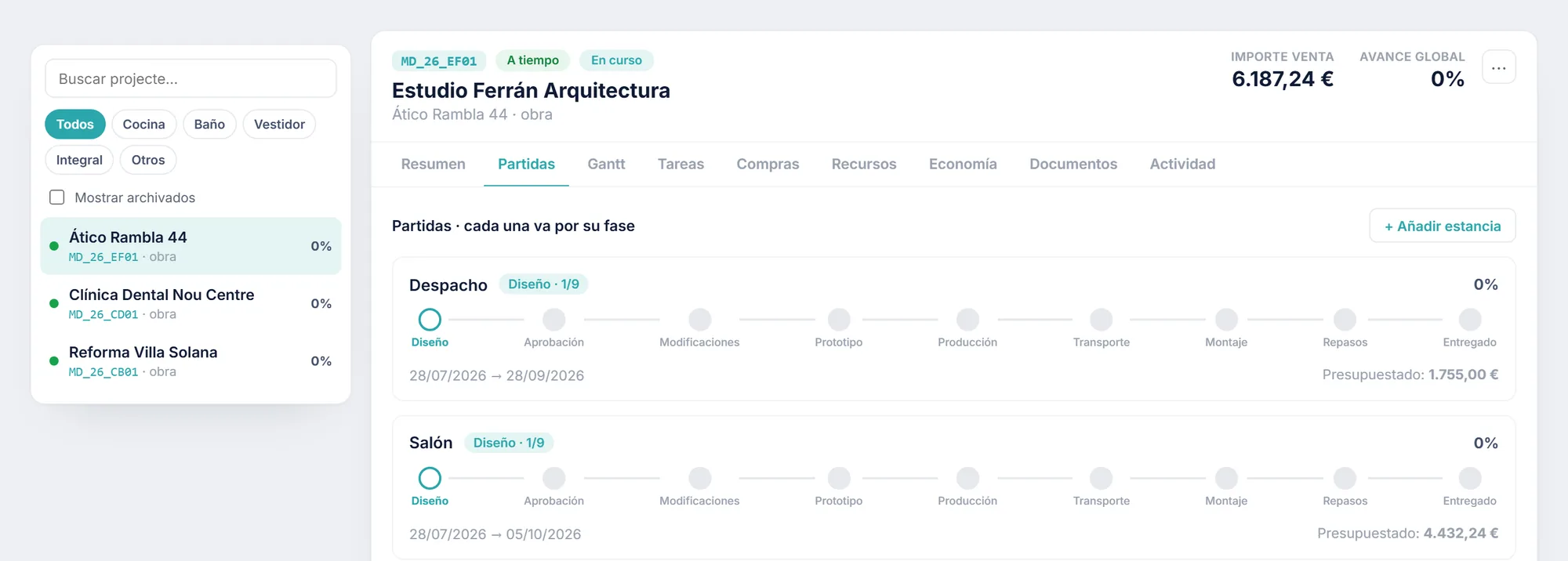Filter projects by Vestidor
Screen dimensions: 1568x561
pos(279,124)
